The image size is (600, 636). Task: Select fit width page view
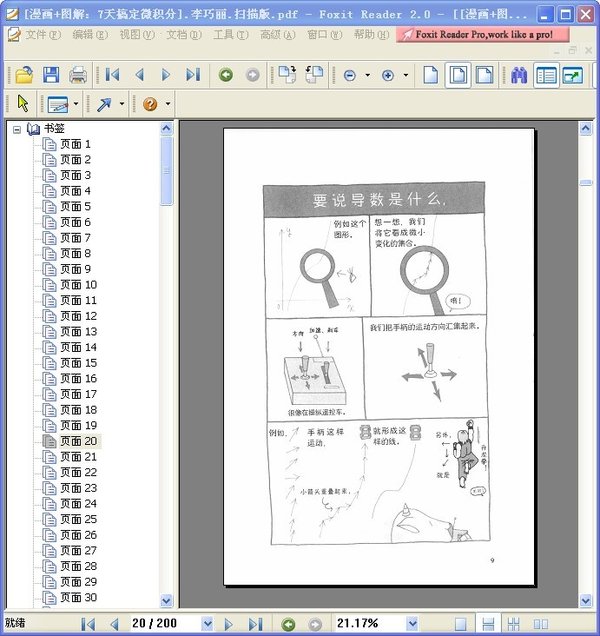pyautogui.click(x=485, y=75)
